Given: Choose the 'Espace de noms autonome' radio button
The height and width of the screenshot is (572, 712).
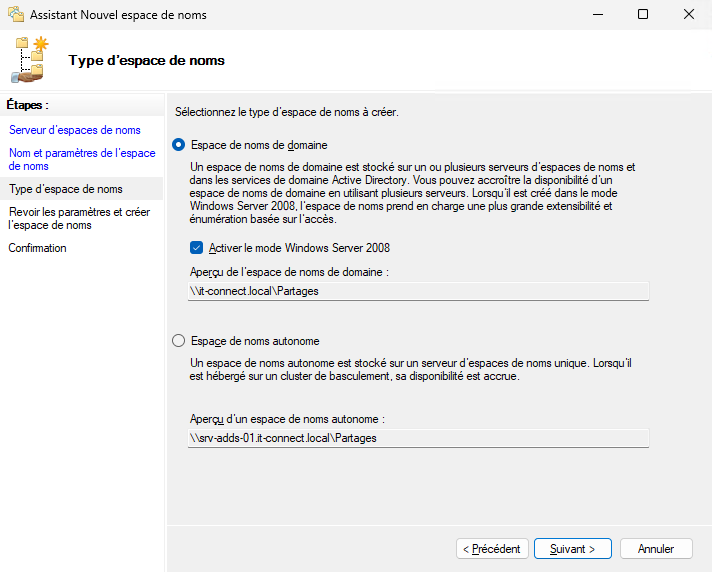Looking at the screenshot, I should pos(179,341).
